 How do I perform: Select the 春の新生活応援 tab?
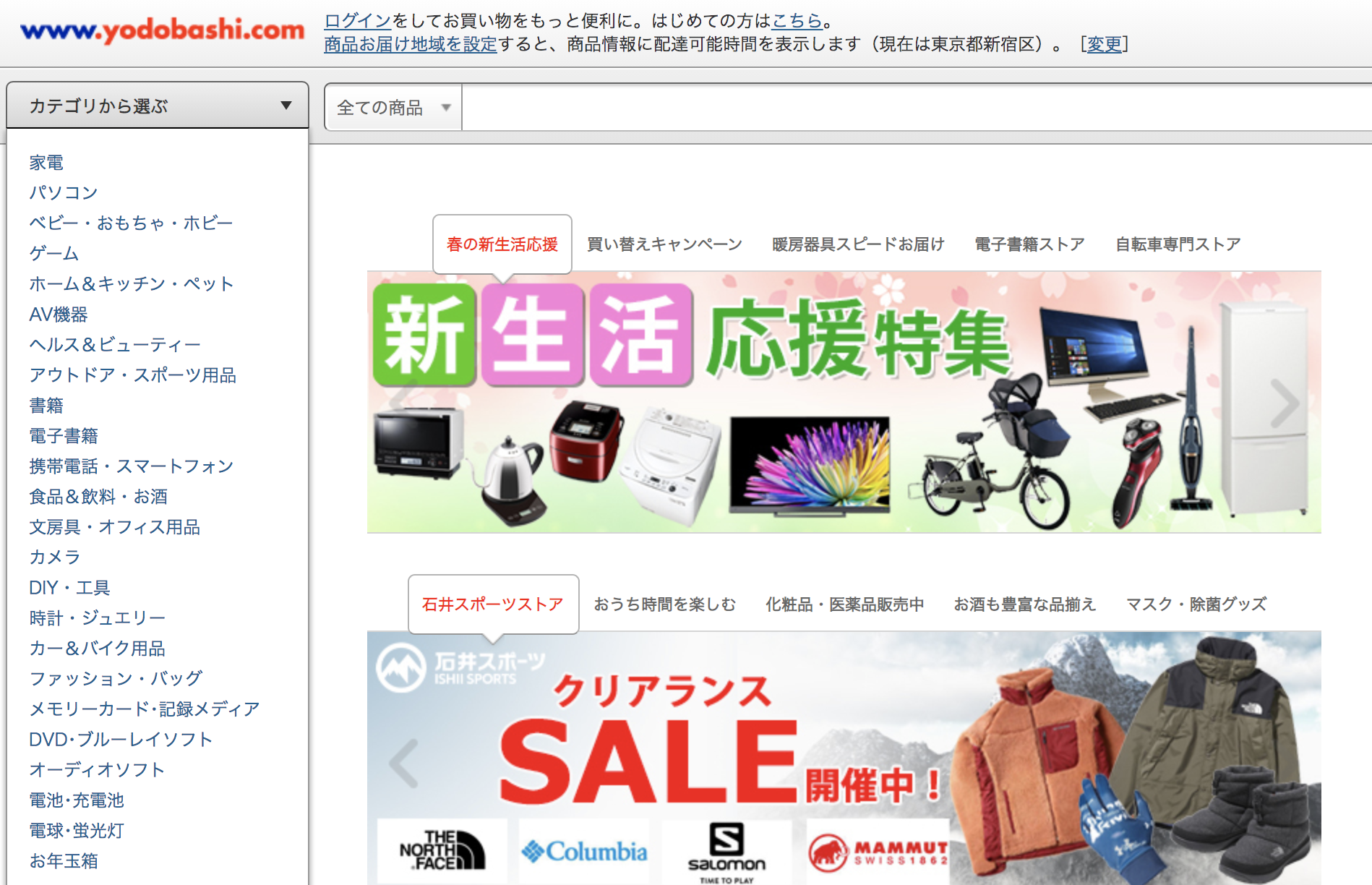[502, 244]
